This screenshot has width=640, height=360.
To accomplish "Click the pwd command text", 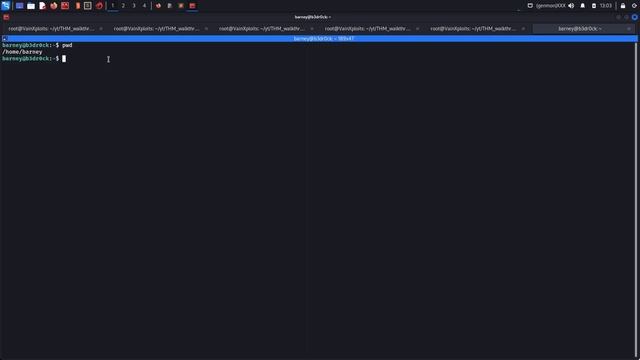I will pos(67,45).
